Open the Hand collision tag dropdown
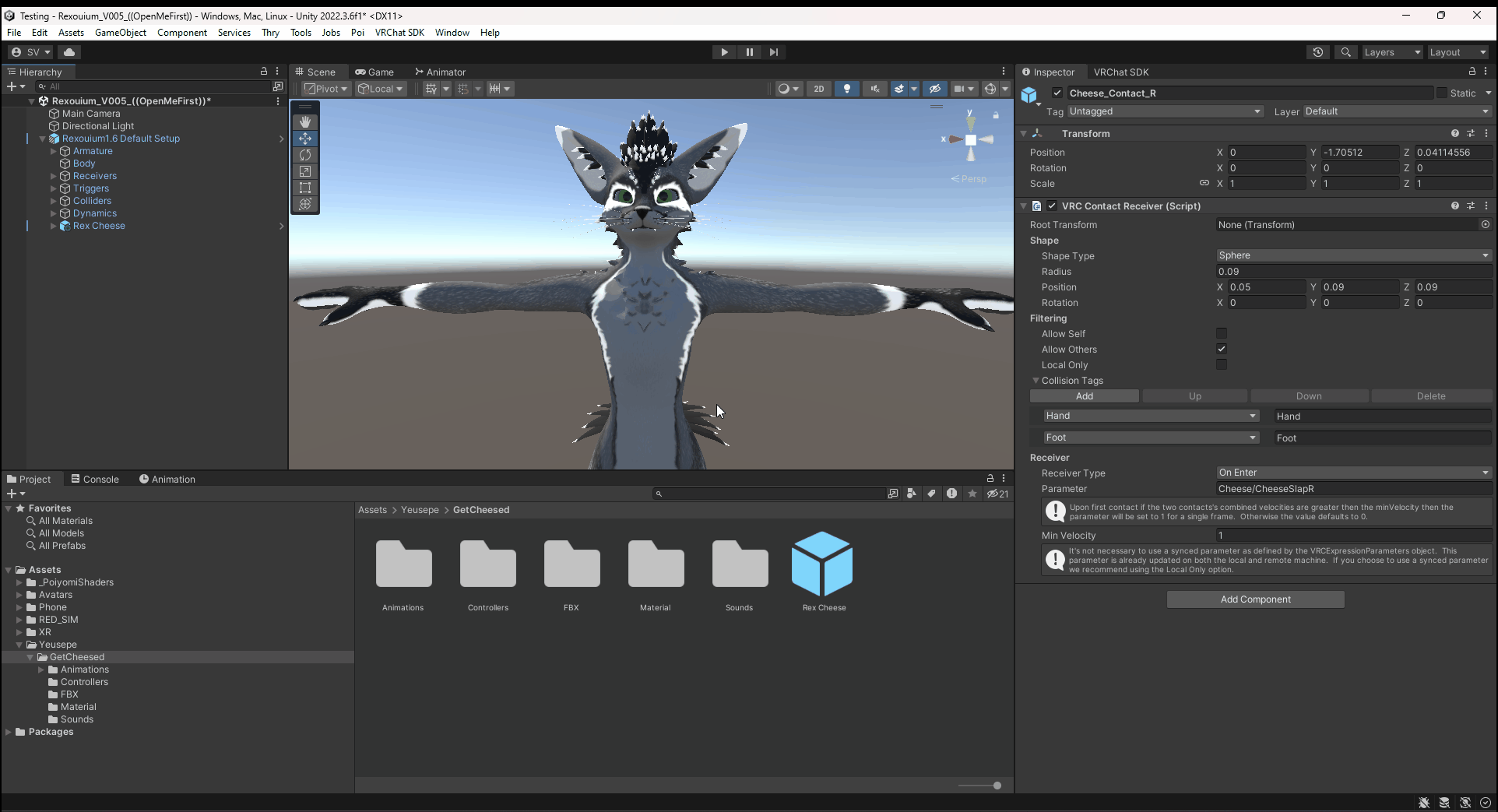The image size is (1498, 812). point(1151,416)
